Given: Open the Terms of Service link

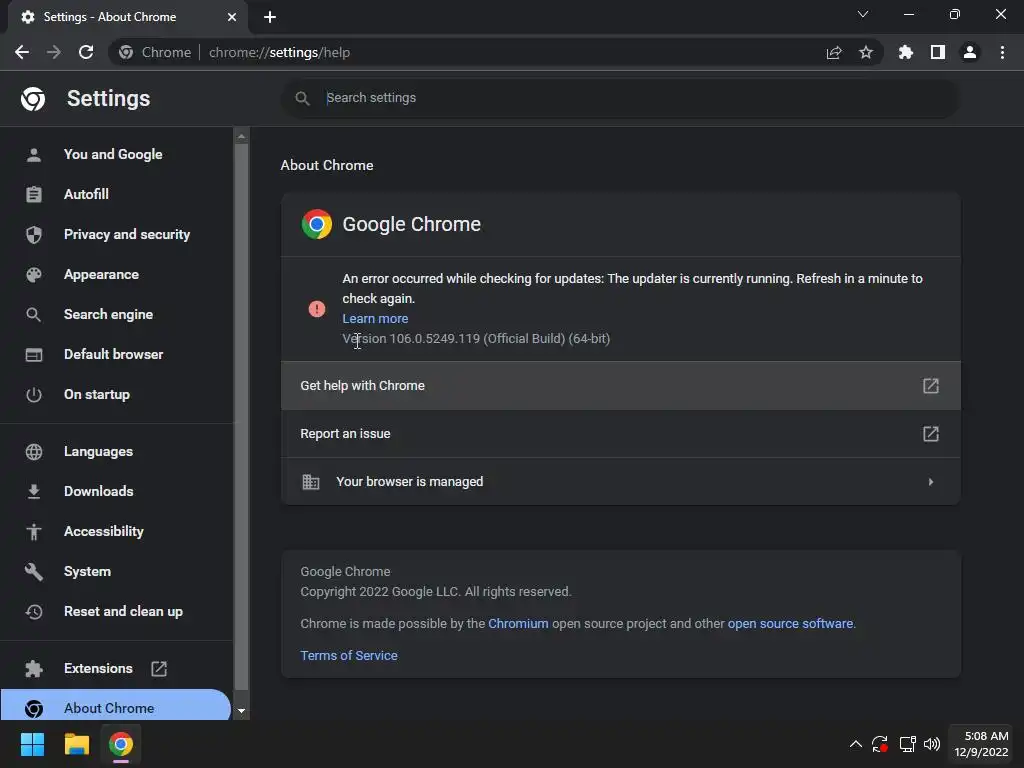Looking at the screenshot, I should click(349, 656).
